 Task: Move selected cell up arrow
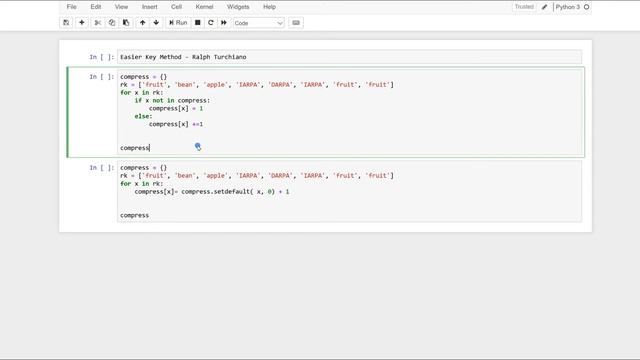pos(142,23)
